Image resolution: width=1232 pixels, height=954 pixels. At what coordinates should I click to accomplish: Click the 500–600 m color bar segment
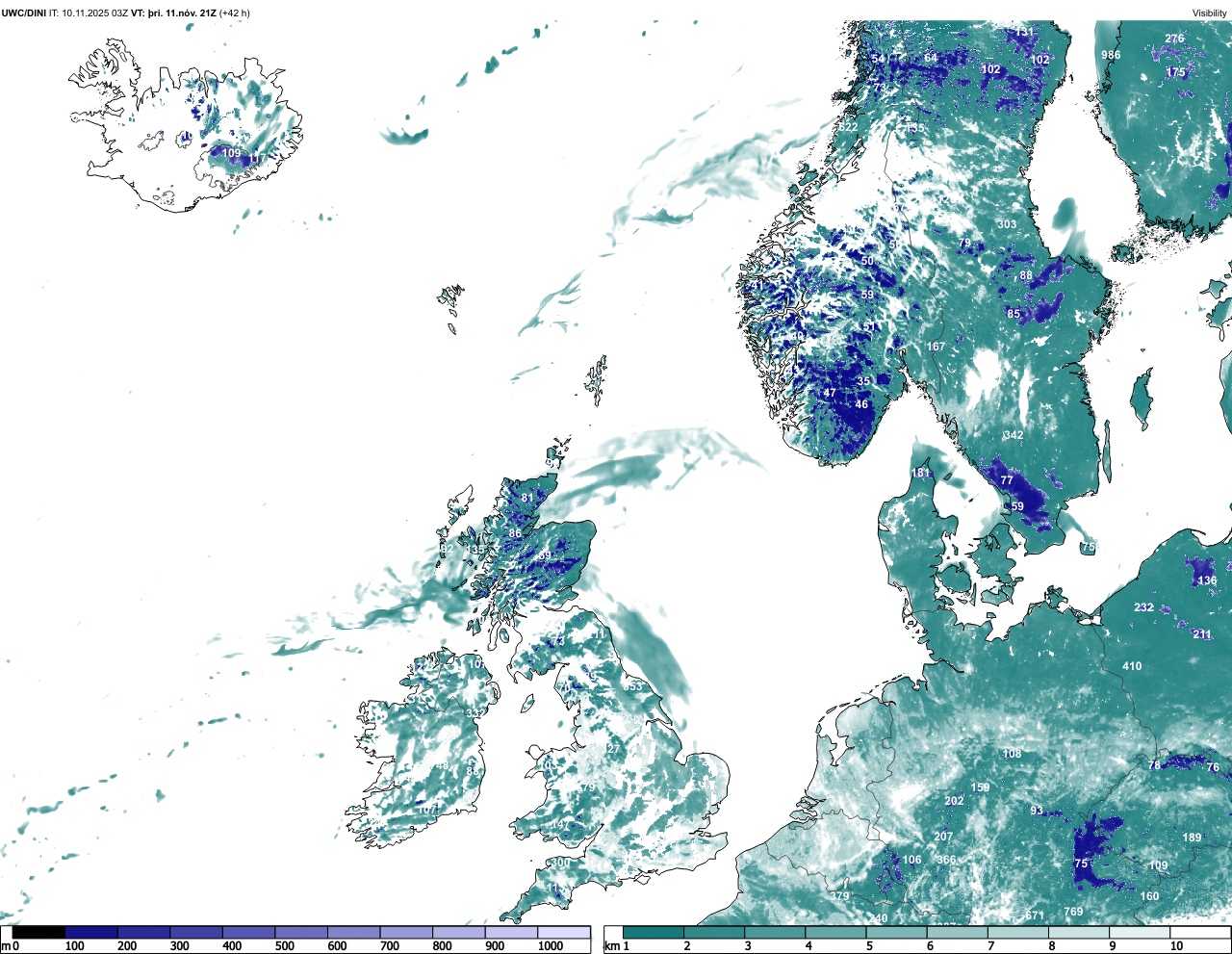(301, 932)
